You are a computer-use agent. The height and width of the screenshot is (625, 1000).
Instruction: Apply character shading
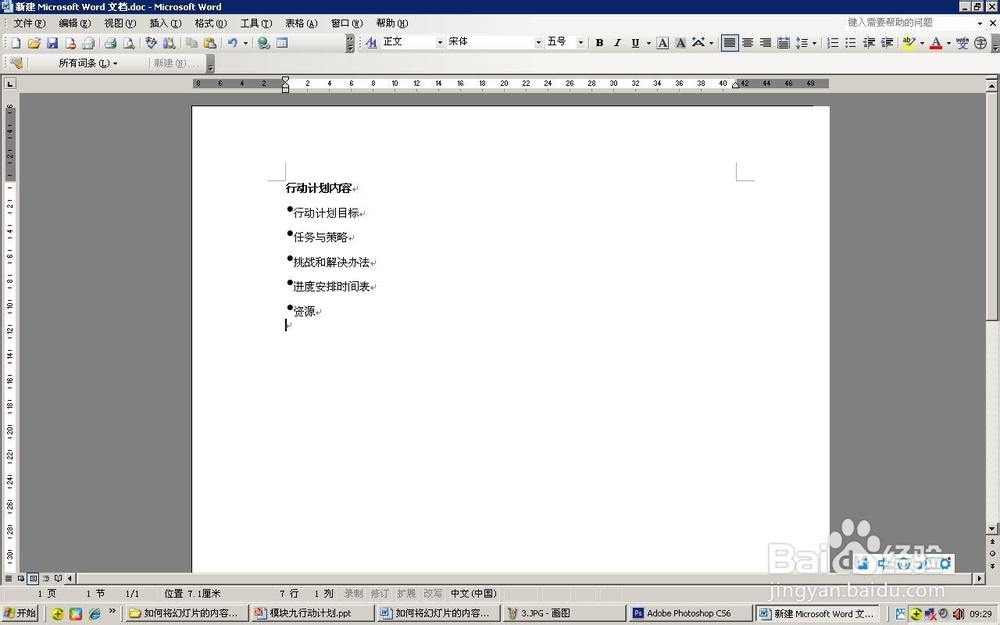coord(680,43)
